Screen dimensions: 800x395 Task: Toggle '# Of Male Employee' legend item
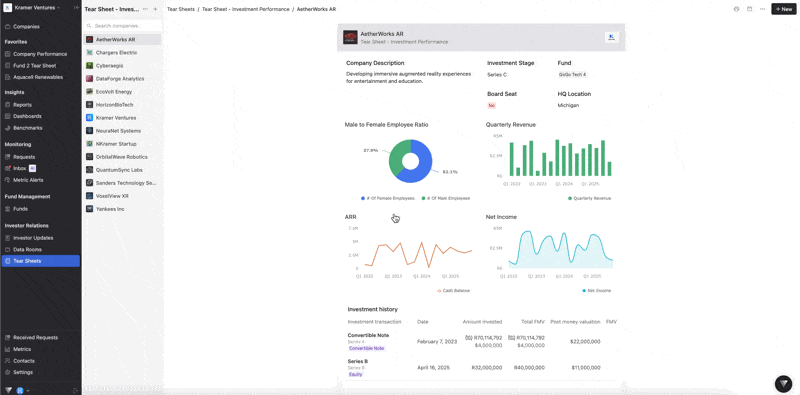coord(445,198)
